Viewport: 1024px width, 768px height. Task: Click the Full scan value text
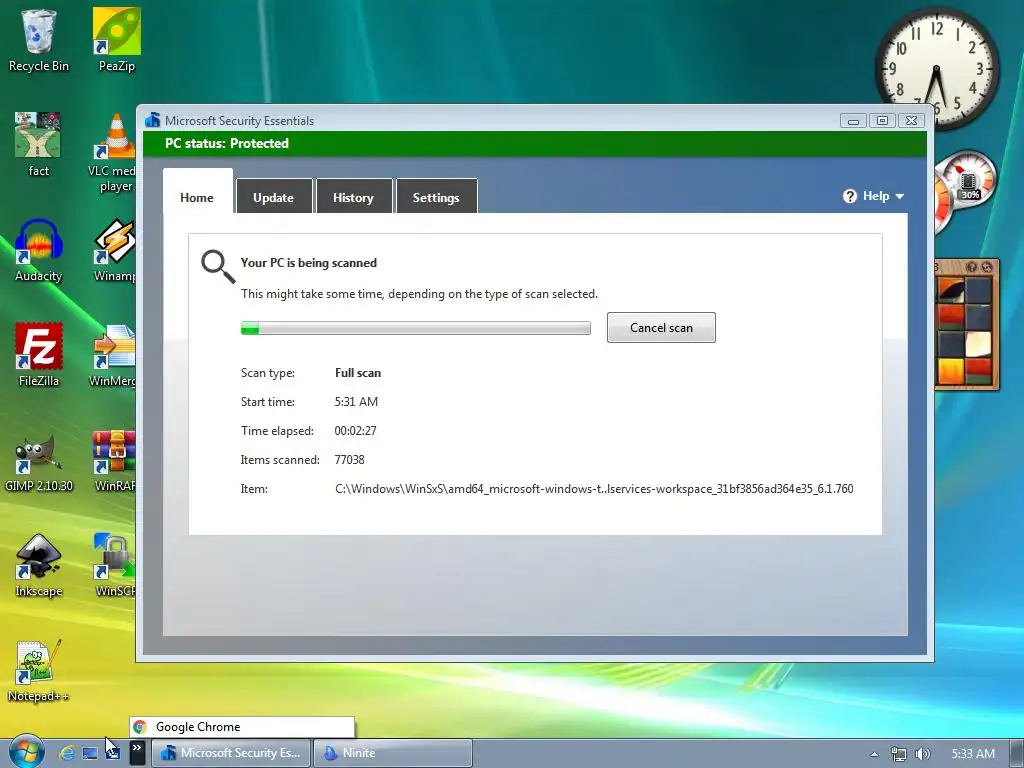click(358, 373)
